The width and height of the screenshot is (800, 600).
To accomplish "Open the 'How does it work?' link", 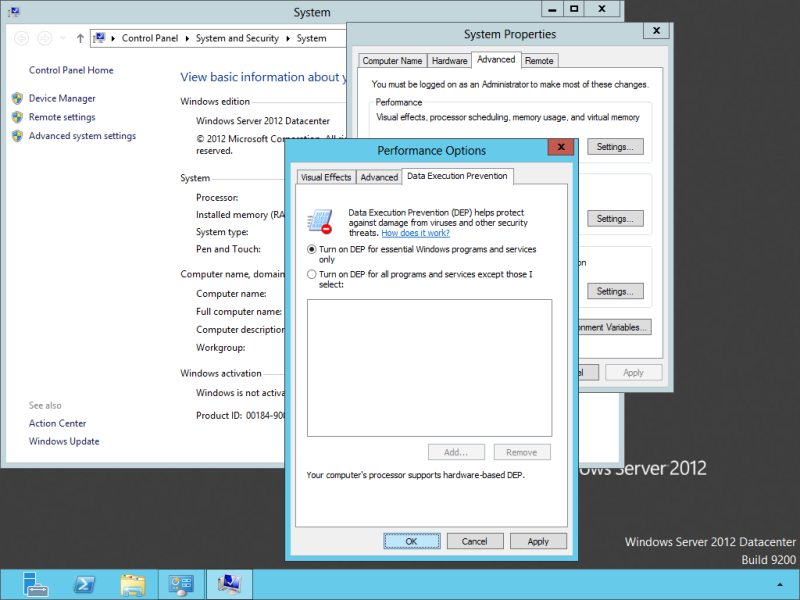I will coord(415,233).
